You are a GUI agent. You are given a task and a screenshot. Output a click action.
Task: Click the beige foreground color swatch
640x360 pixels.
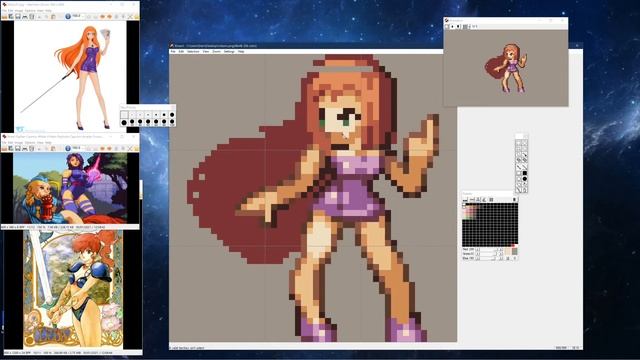pyautogui.click(x=507, y=251)
